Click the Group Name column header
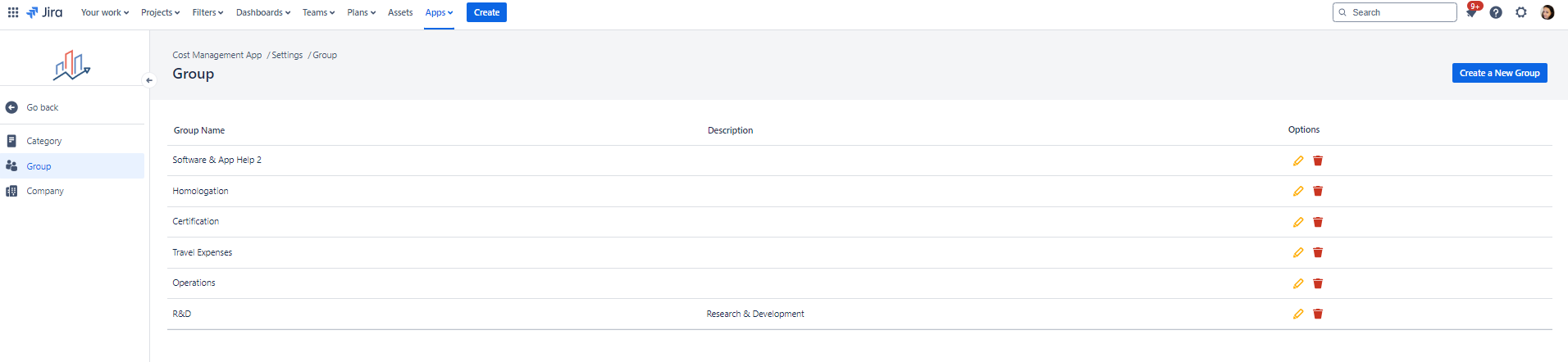This screenshot has height=362, width=1568. pos(199,130)
